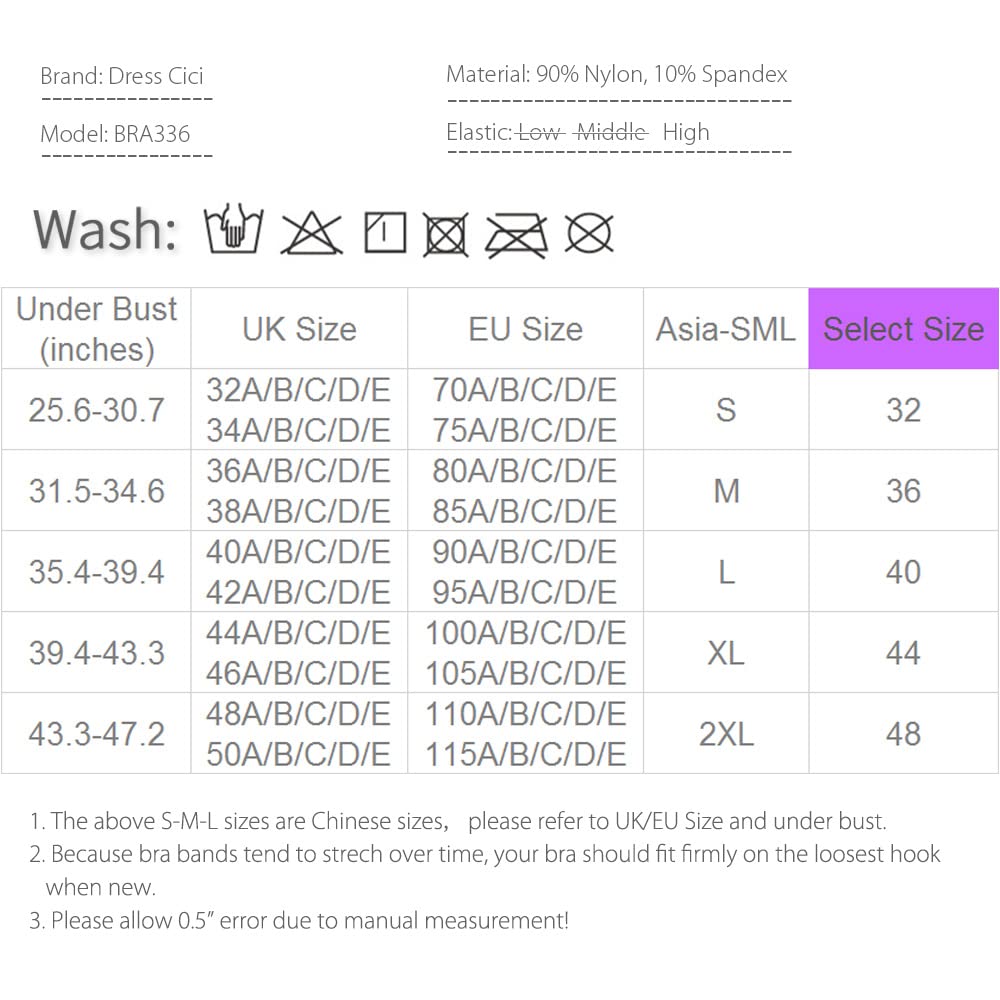Screen dimensions: 1000x1000
Task: Click the do not tumble dry icon
Action: [446, 234]
